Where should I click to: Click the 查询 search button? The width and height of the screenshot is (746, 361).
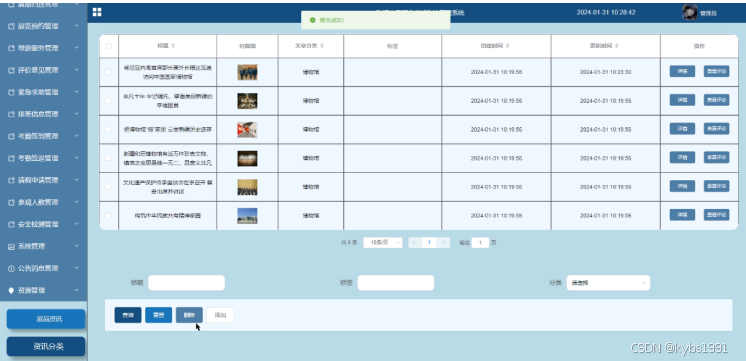(x=128, y=315)
